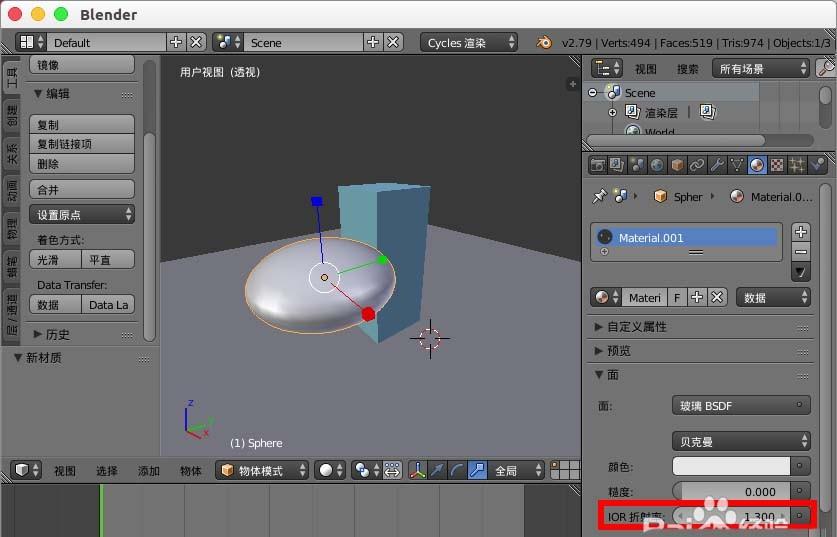Click the rotate manipulator arc icon
The width and height of the screenshot is (837, 537).
pyautogui.click(x=457, y=470)
